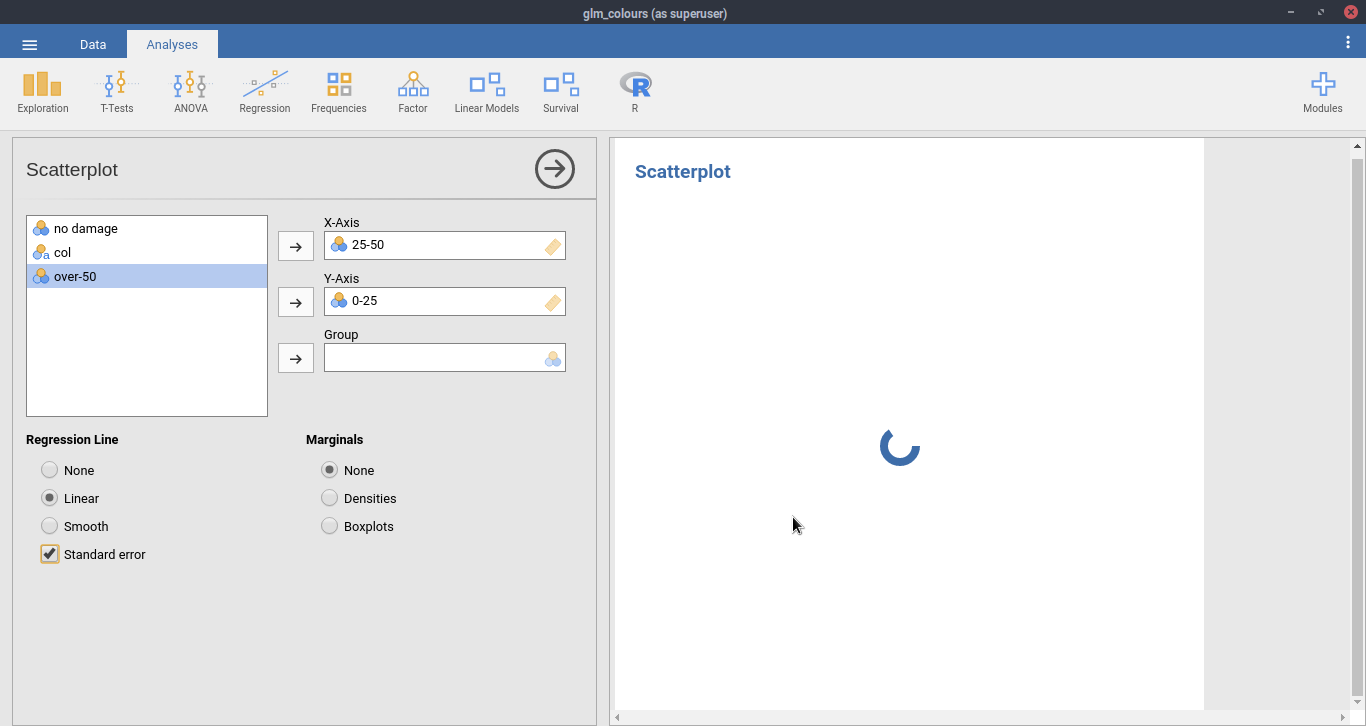1366x726 pixels.
Task: Move variable to Y-Axis with arrow
Action: coord(296,302)
